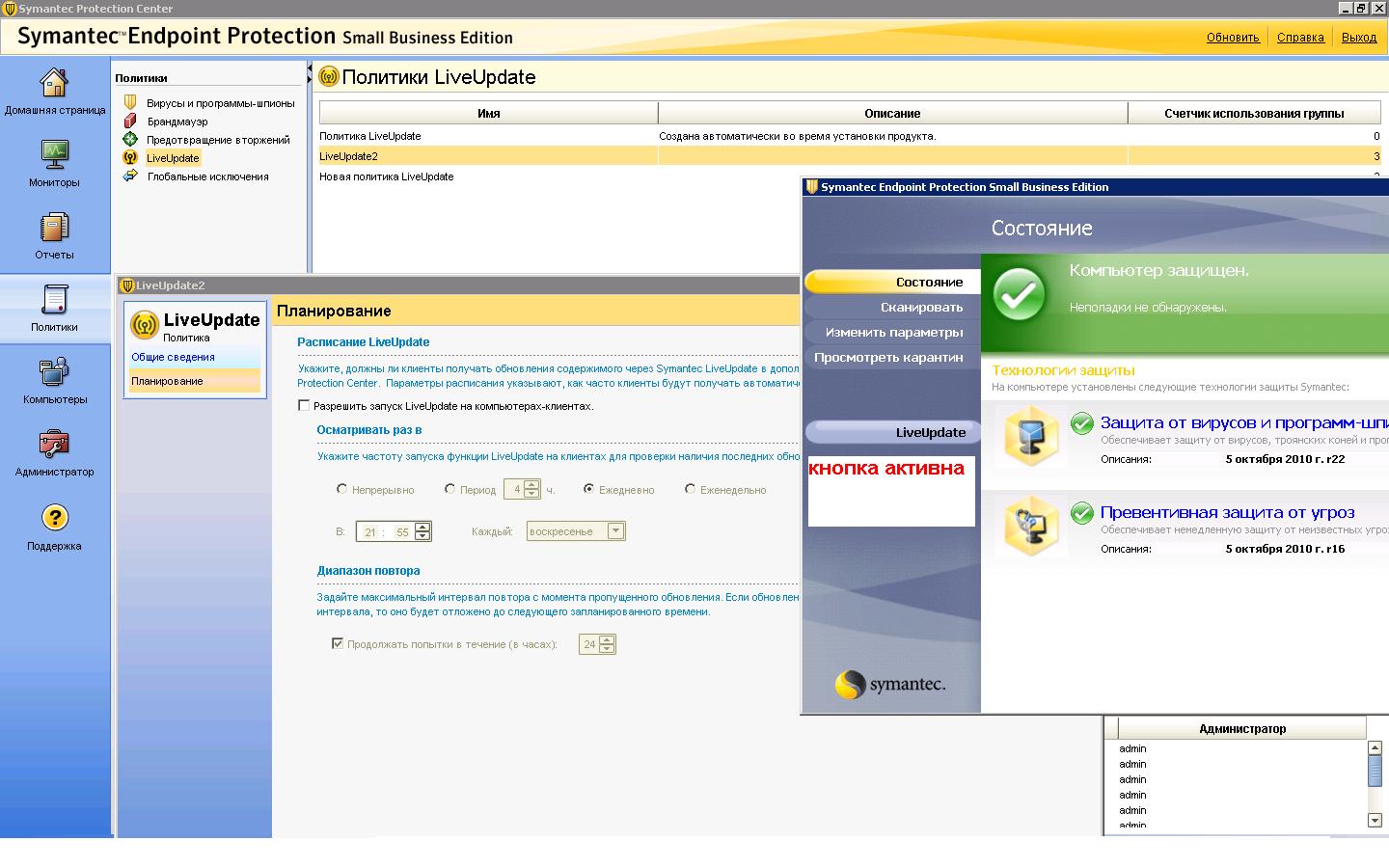Select the LiveUpdate2 policy row
This screenshot has height=868, width=1389.
(x=850, y=156)
